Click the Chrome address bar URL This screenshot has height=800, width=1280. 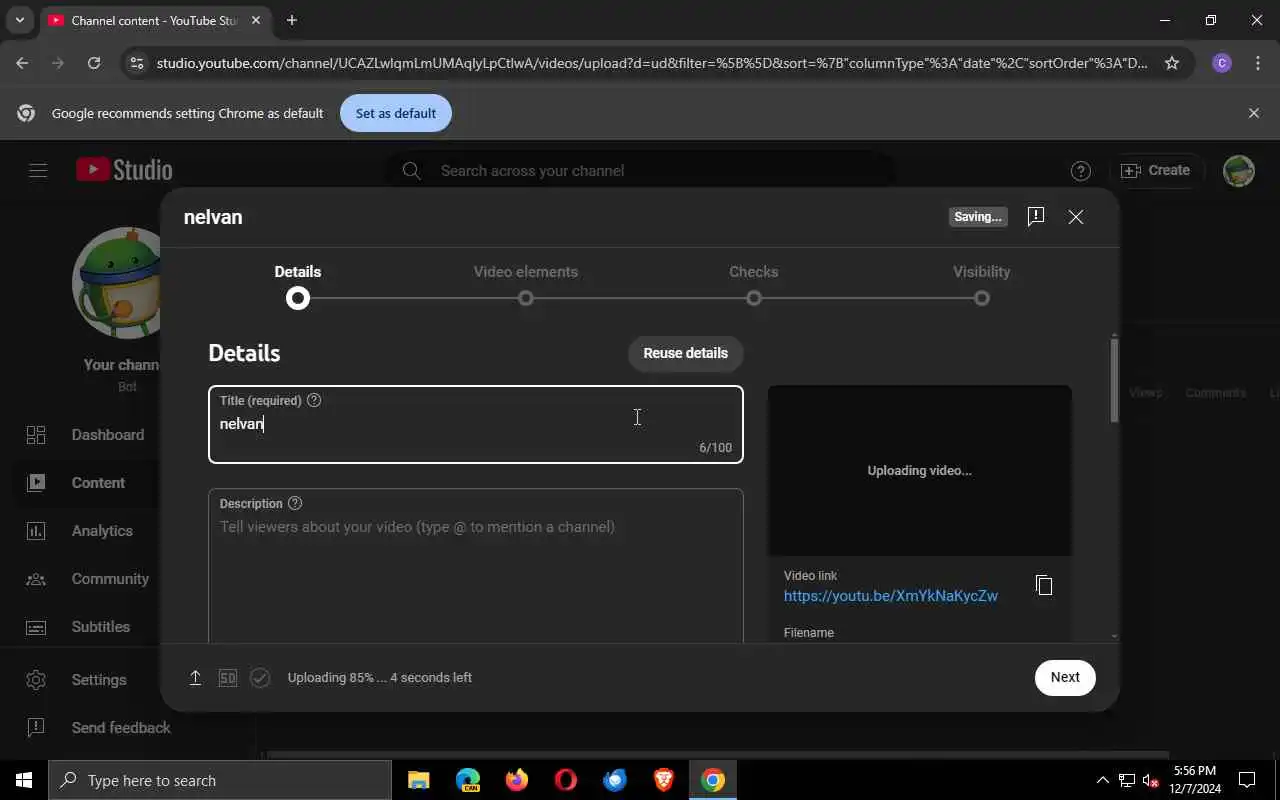(x=652, y=63)
